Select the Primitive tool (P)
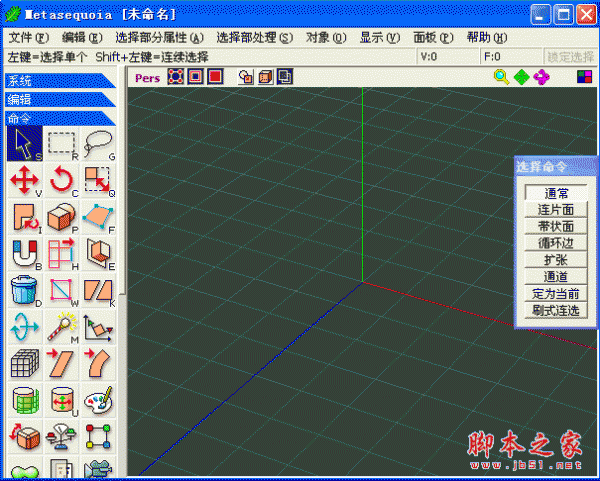Viewport: 600px width, 481px height. click(61, 217)
